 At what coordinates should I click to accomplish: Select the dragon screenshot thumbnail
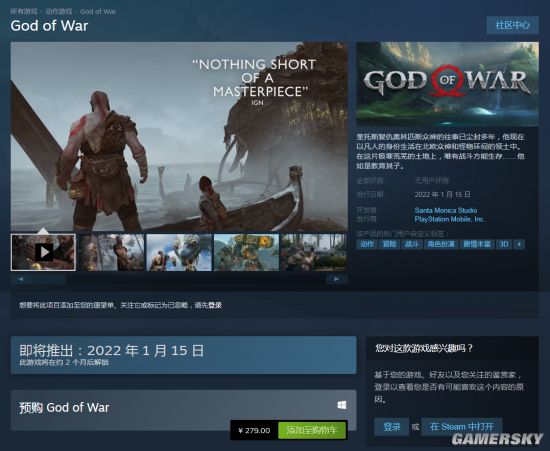click(x=179, y=253)
